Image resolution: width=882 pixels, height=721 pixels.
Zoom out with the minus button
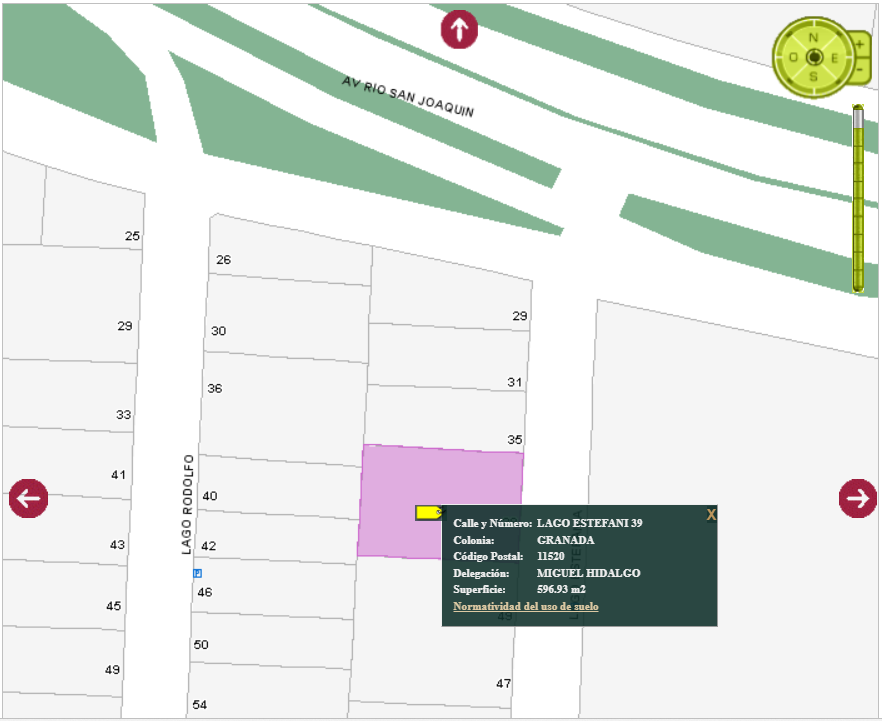point(859,71)
